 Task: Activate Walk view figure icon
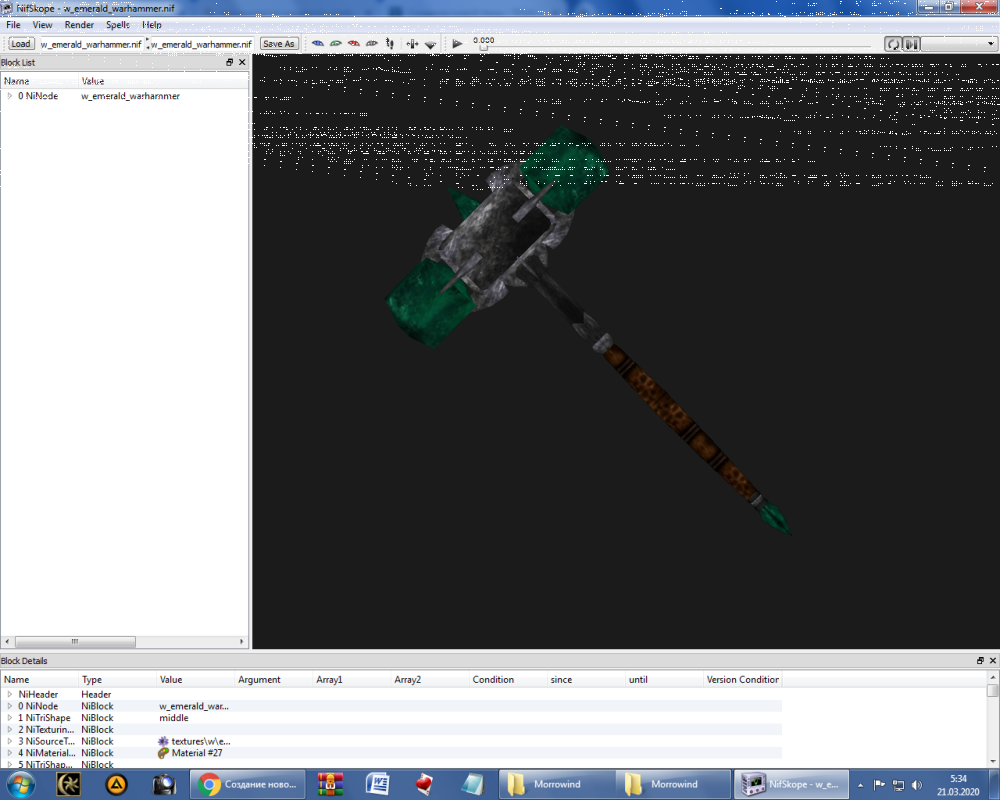coord(390,43)
